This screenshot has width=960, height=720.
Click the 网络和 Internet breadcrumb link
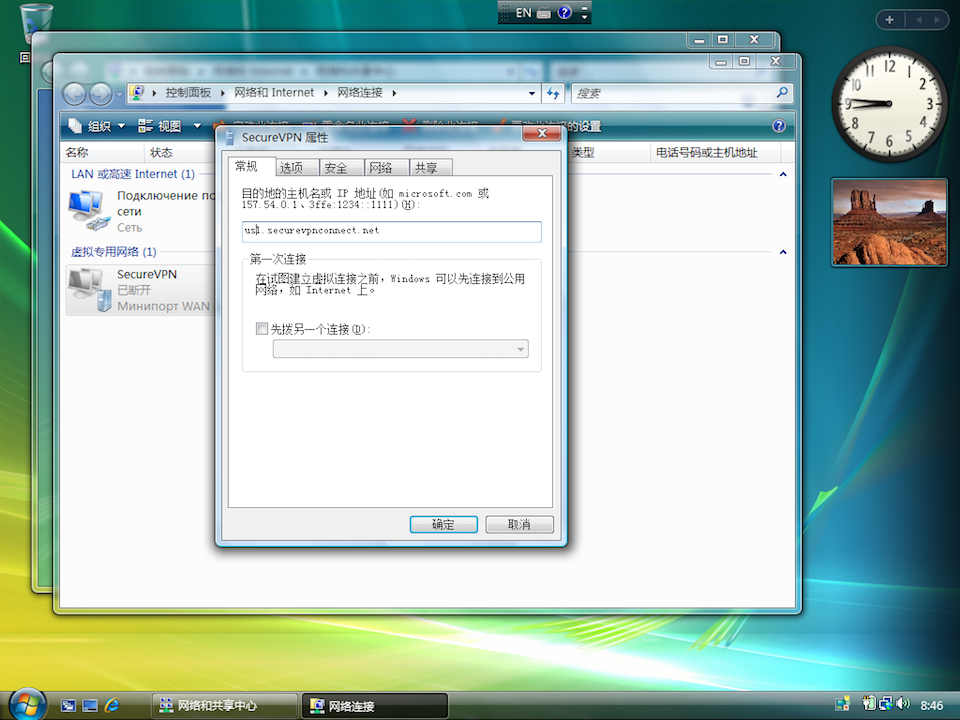[274, 92]
